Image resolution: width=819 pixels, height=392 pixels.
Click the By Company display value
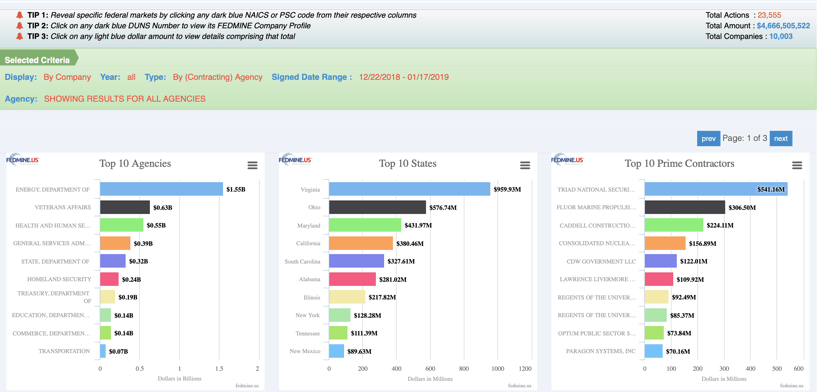[67, 77]
